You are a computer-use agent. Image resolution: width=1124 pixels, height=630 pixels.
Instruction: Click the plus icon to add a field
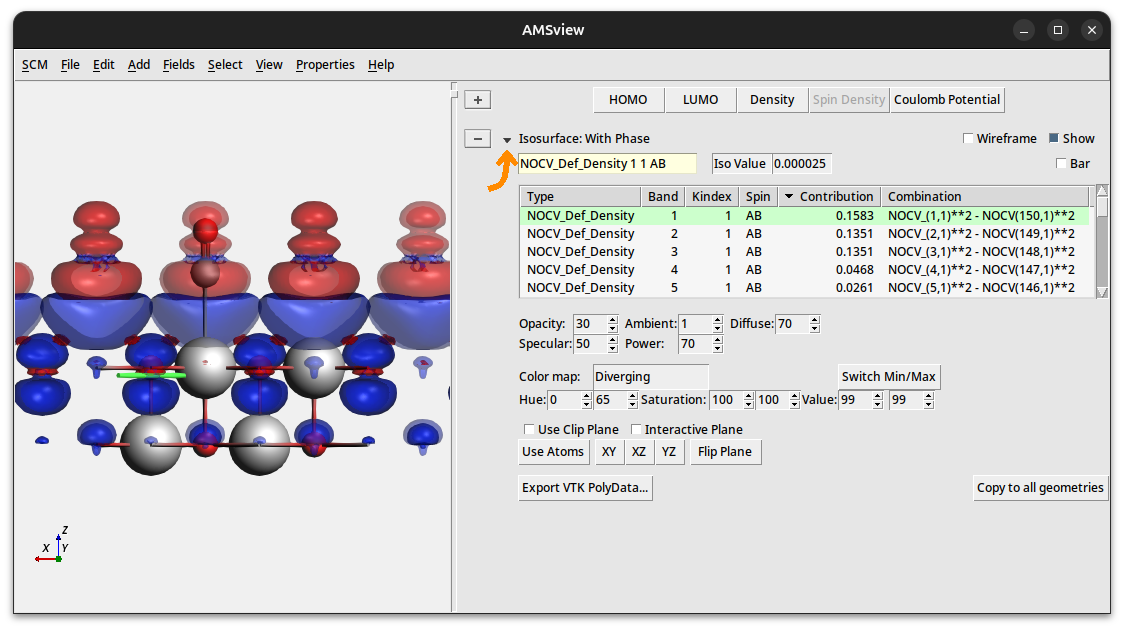tap(478, 99)
